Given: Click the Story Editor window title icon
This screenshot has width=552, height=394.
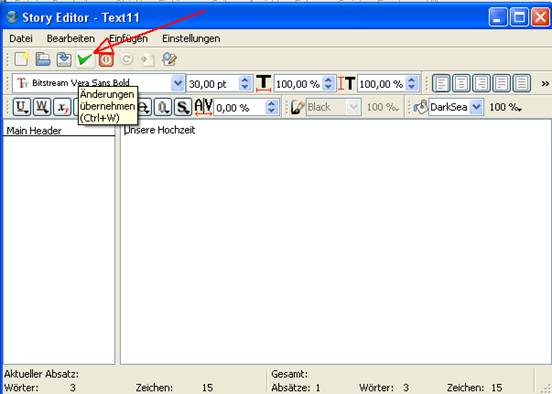Looking at the screenshot, I should pyautogui.click(x=12, y=17).
